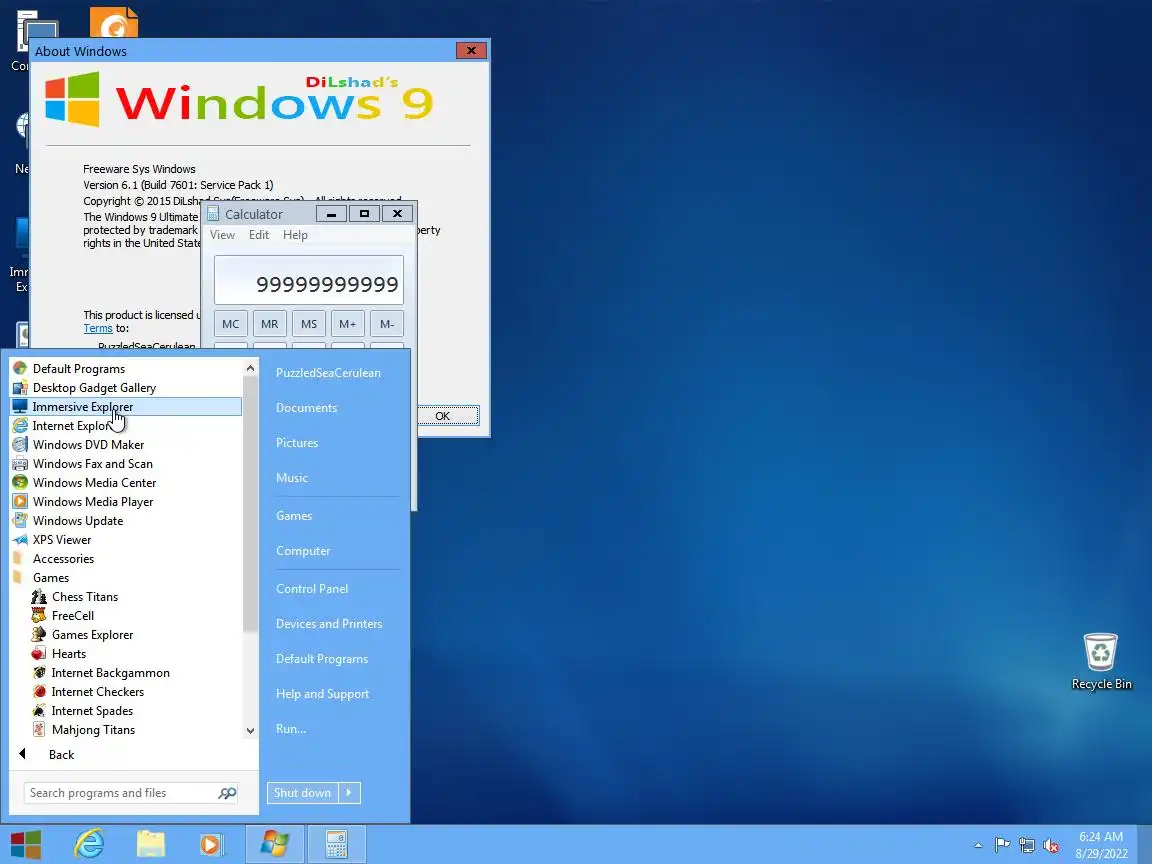Open Recycle Bin on desktop
The width and height of the screenshot is (1152, 864).
pos(1101,661)
